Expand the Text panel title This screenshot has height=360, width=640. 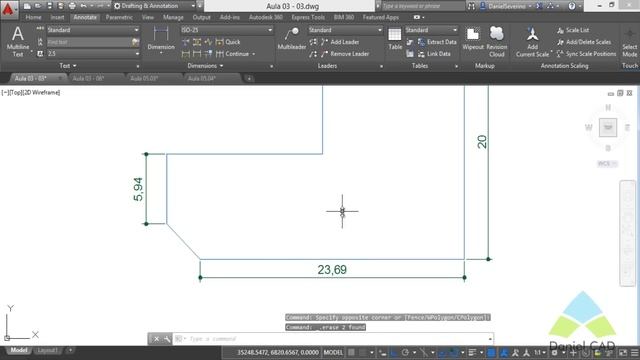coord(68,66)
